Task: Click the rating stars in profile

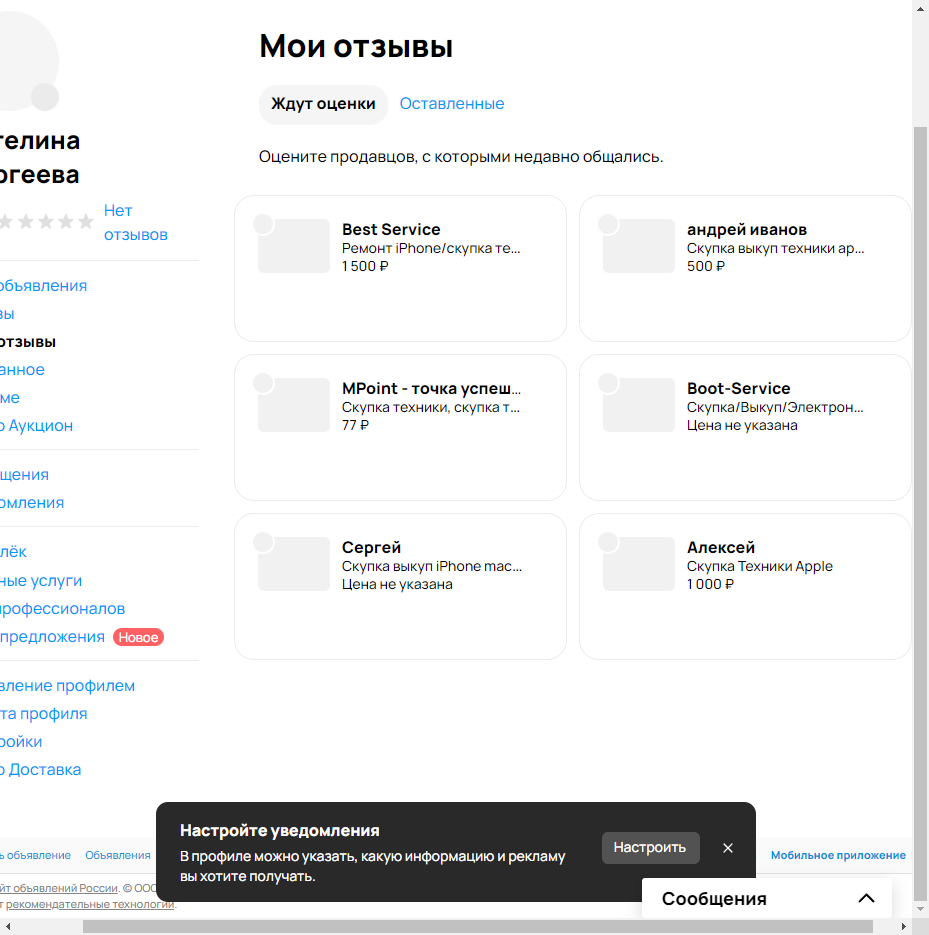Action: [x=47, y=222]
